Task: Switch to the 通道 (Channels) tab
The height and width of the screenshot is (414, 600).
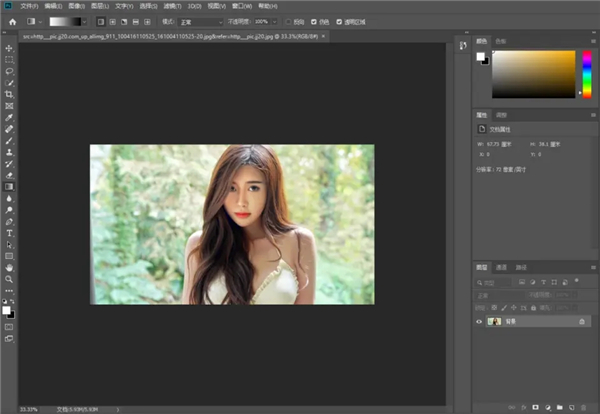Action: (502, 268)
